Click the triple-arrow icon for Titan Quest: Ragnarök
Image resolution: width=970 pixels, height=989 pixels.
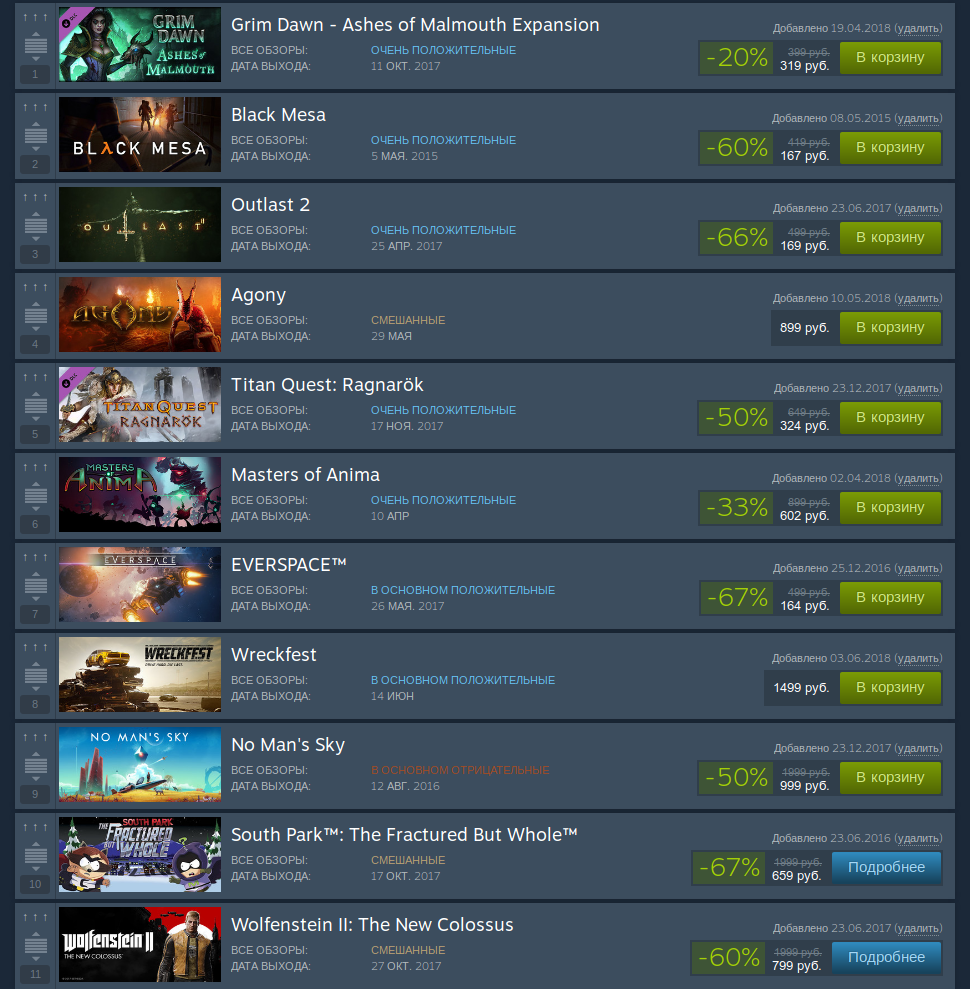[35, 377]
